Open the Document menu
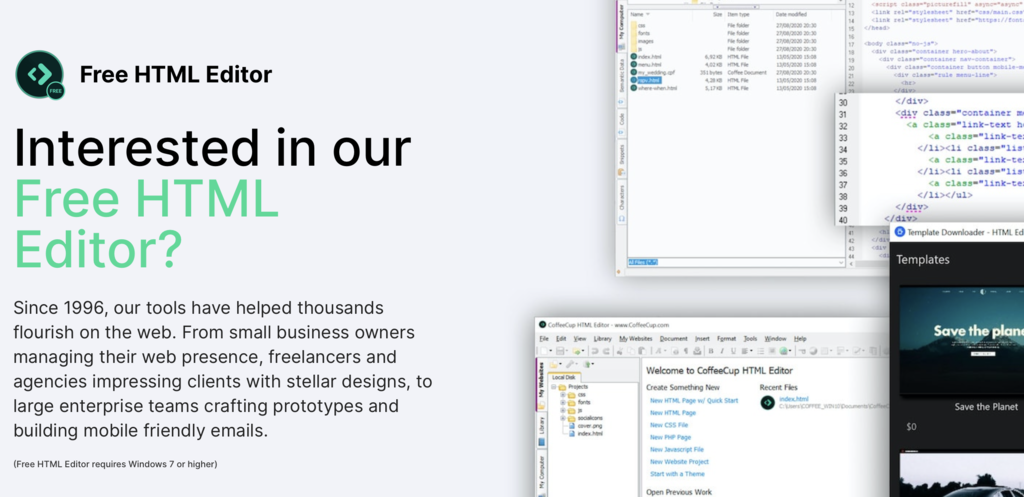Viewport: 1024px width, 497px height. click(x=673, y=339)
